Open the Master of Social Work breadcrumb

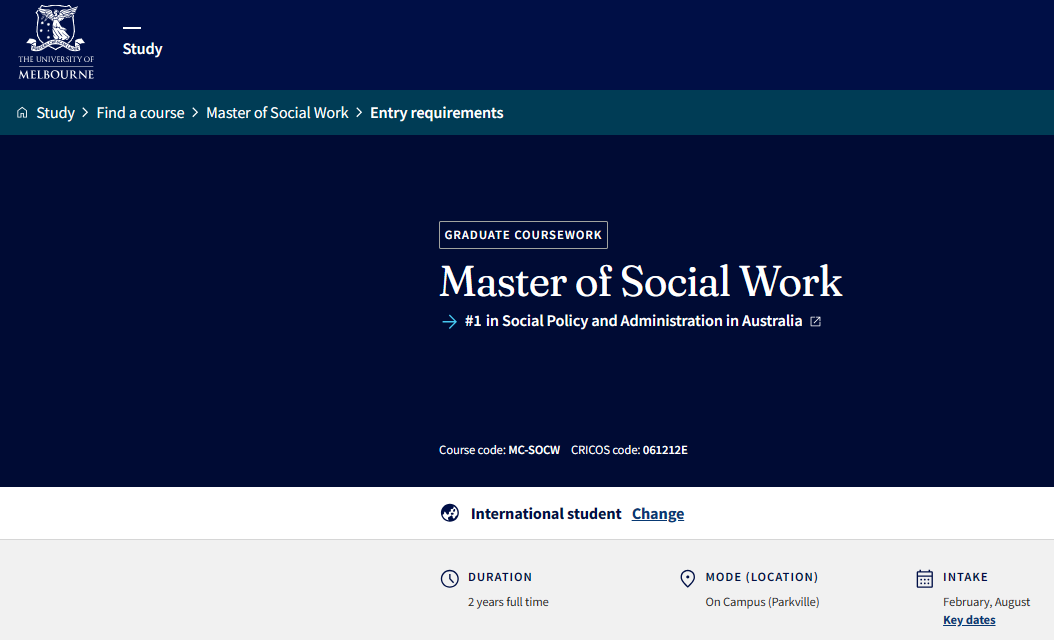coord(277,113)
